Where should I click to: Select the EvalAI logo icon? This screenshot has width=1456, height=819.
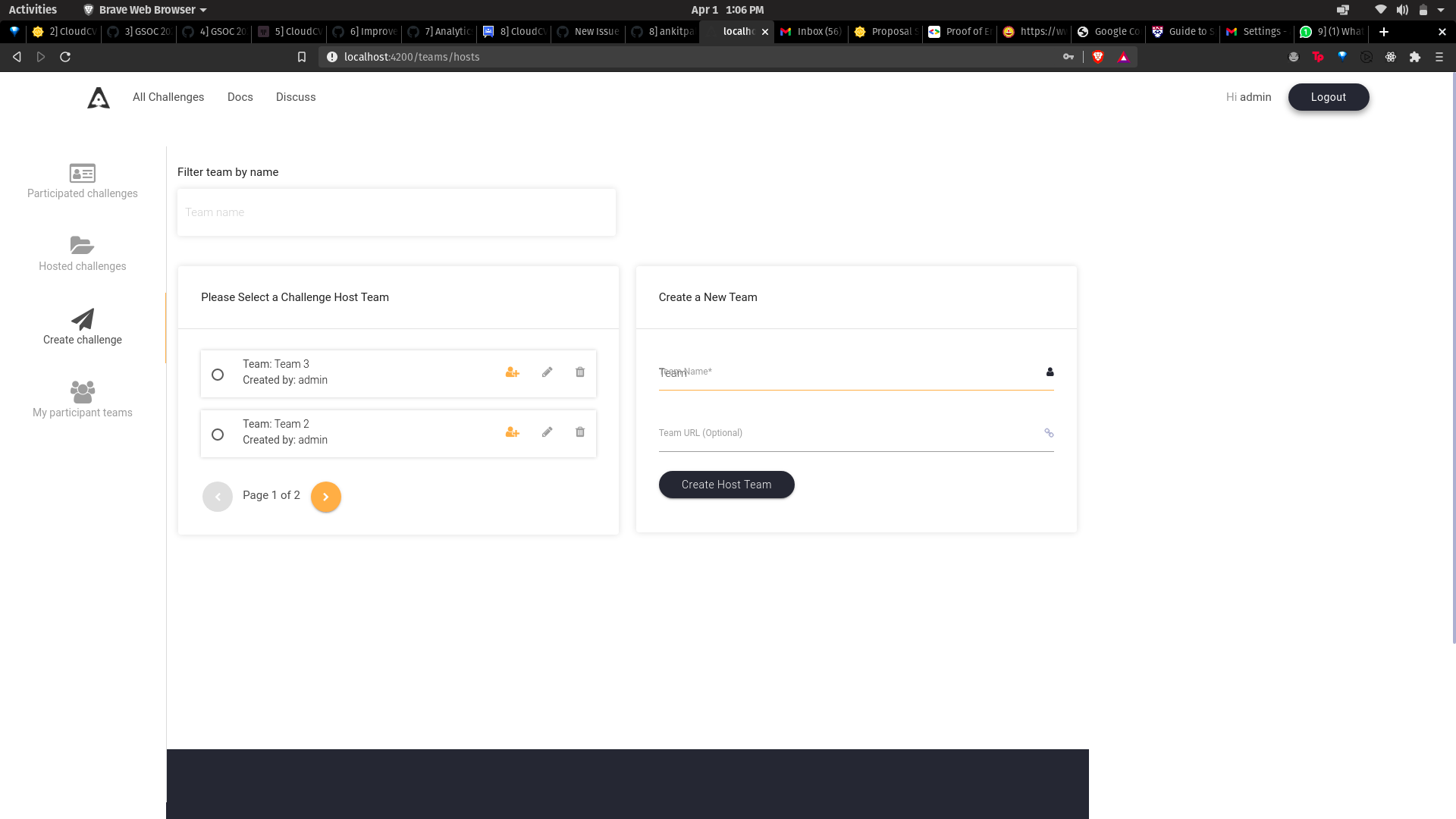click(x=98, y=97)
